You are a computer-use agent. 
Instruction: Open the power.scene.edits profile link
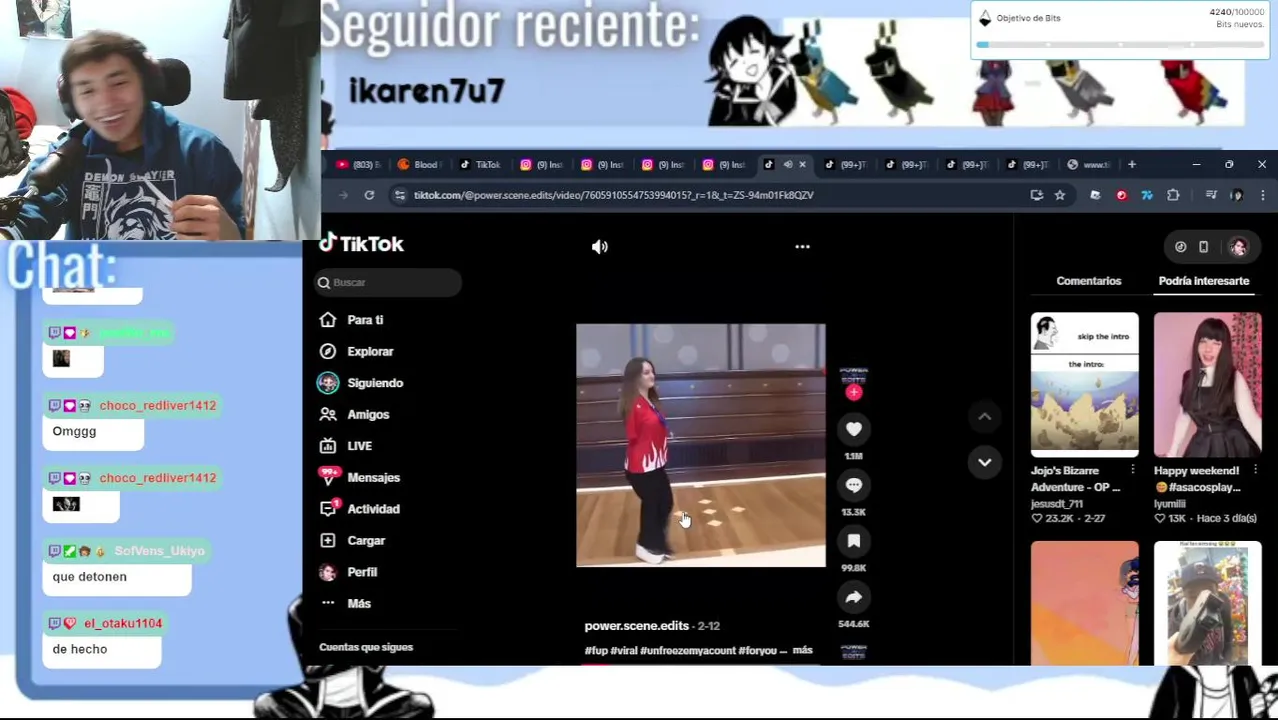coord(637,626)
